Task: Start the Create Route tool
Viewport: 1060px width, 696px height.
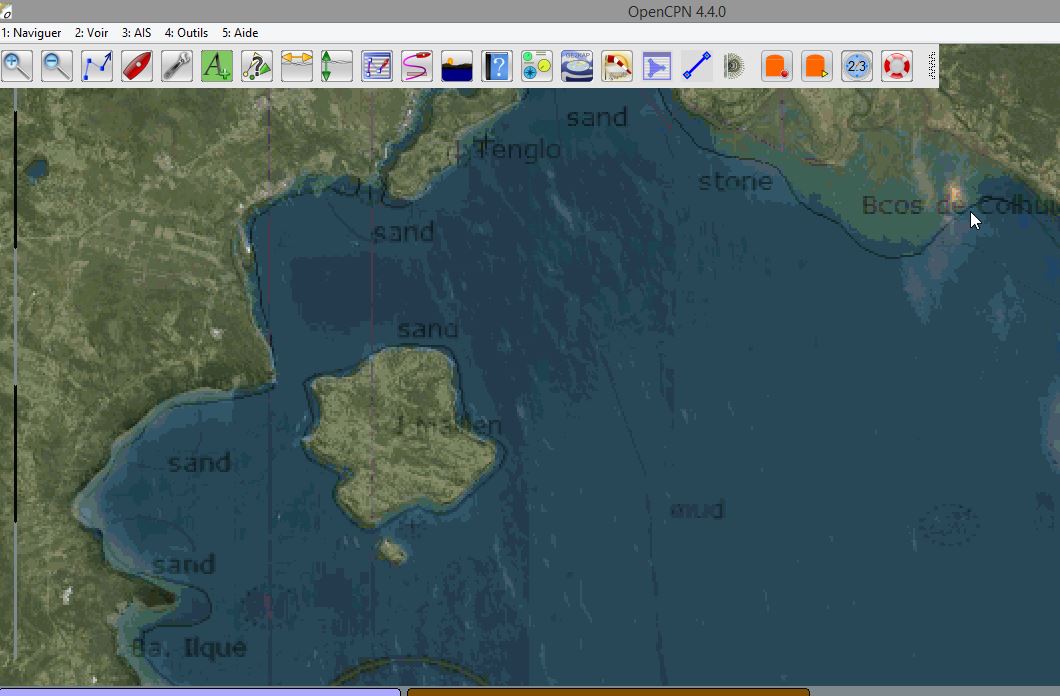Action: pos(97,66)
